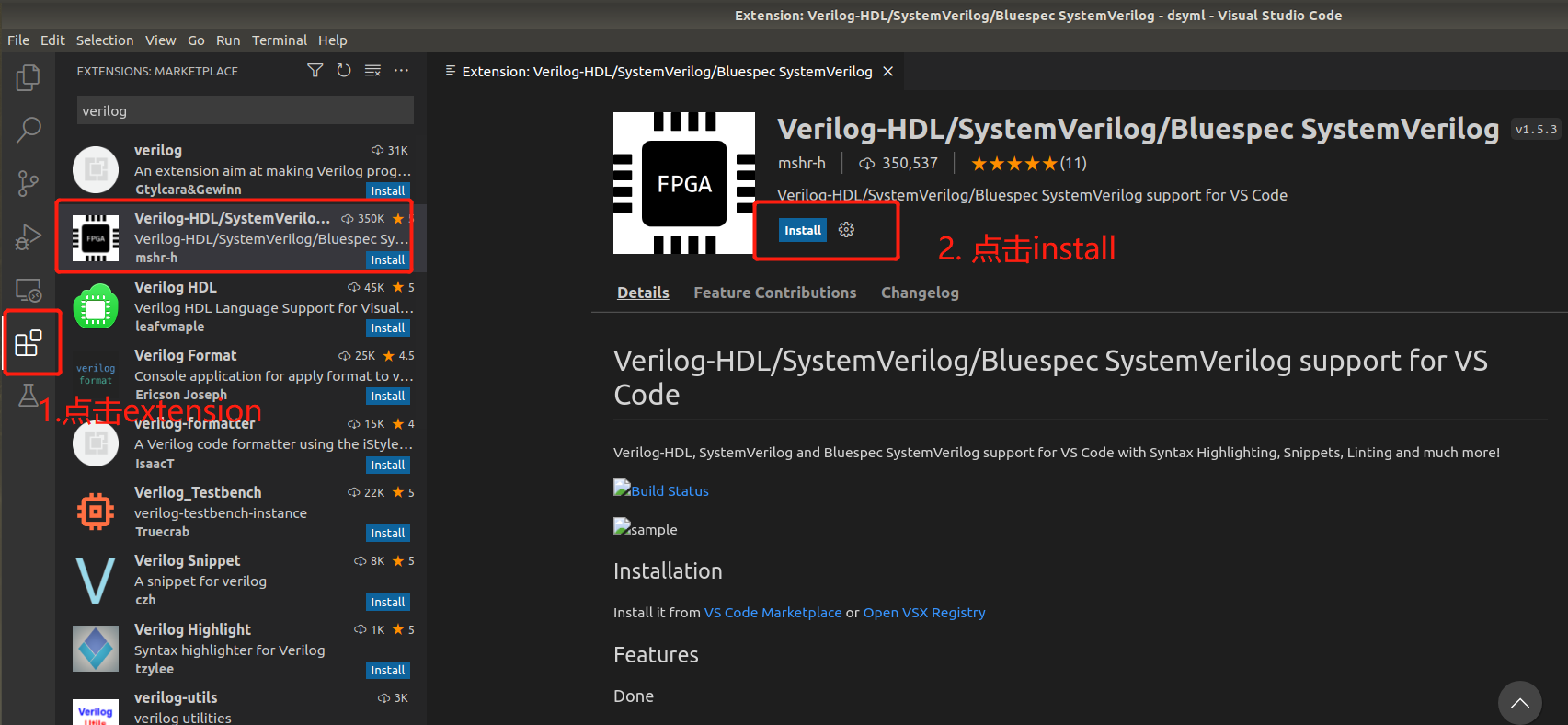This screenshot has width=1568, height=725.
Task: Click the Verilog Format extension icon
Action: pos(96,374)
